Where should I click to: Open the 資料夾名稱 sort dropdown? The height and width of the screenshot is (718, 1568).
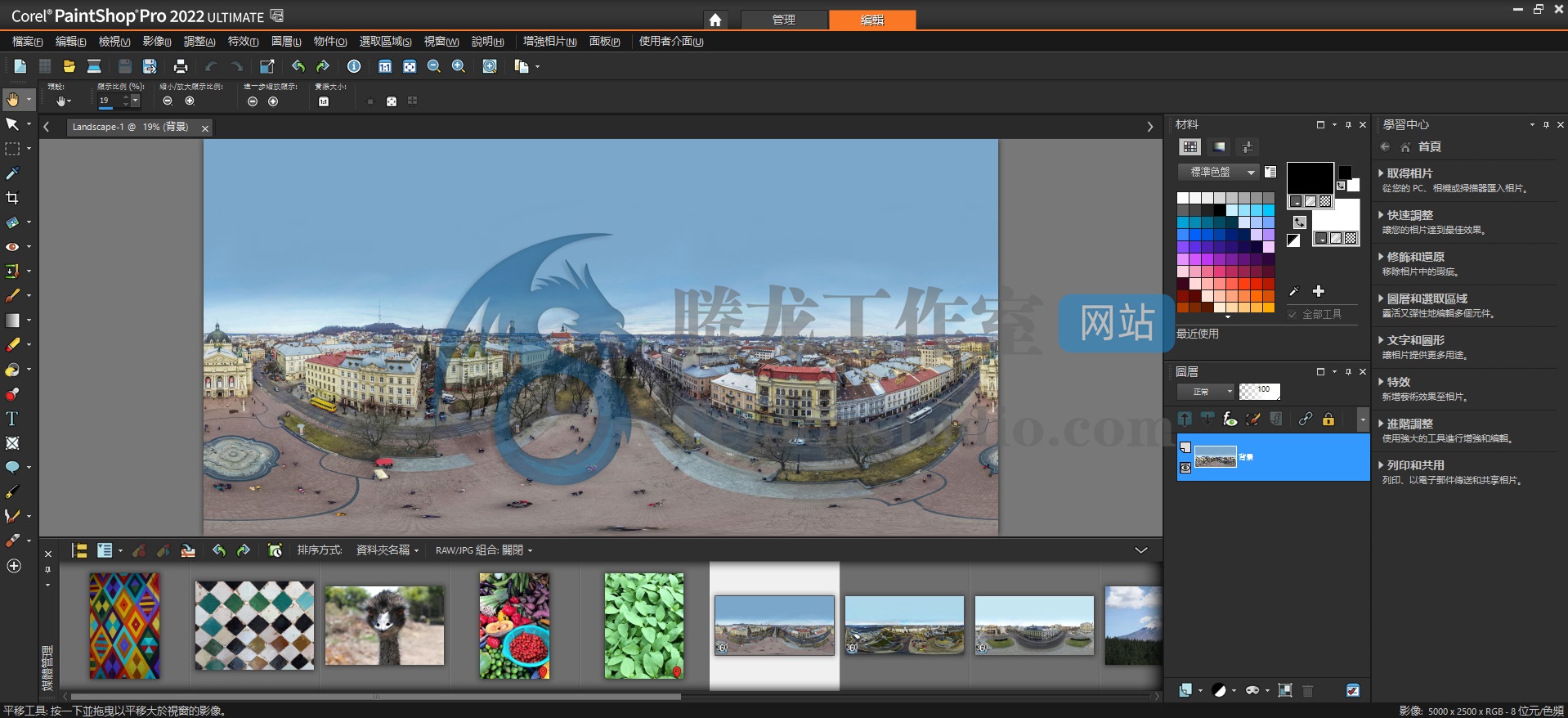coord(388,550)
